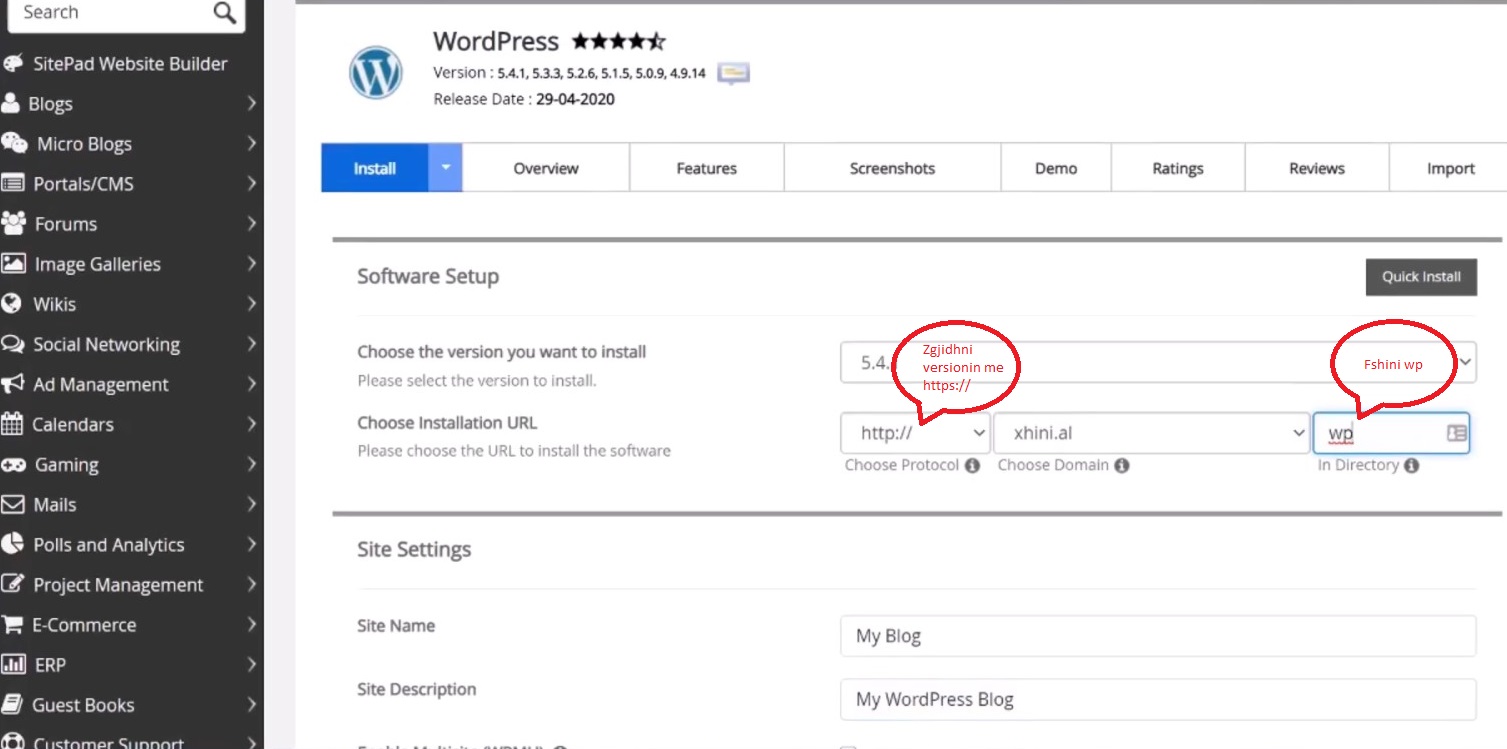Open the version selection dropdown
This screenshot has width=1507, height=749.
(1158, 362)
